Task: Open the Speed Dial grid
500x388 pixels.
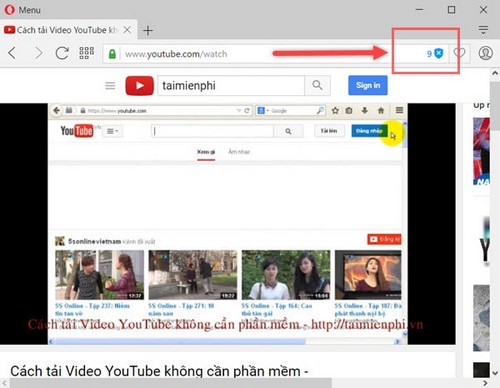Action: tap(86, 53)
